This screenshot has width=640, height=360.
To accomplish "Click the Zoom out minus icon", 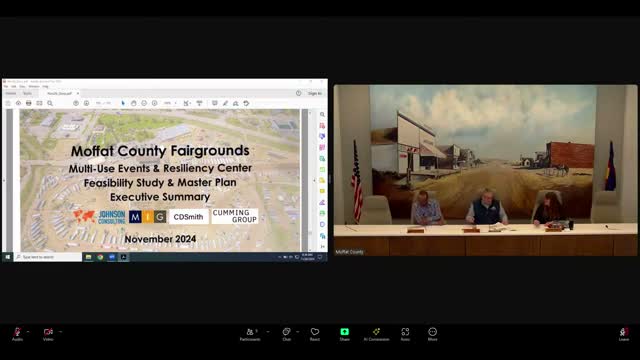I will pyautogui.click(x=144, y=103).
